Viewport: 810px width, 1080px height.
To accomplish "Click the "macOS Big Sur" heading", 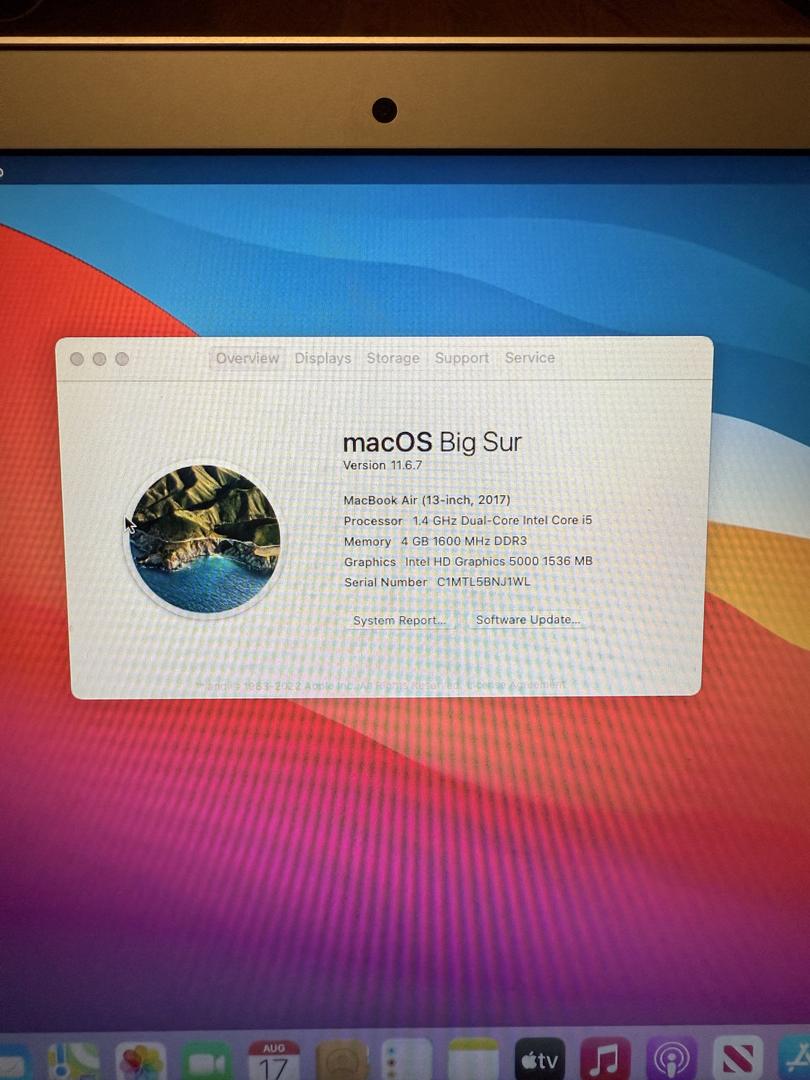I will (433, 442).
